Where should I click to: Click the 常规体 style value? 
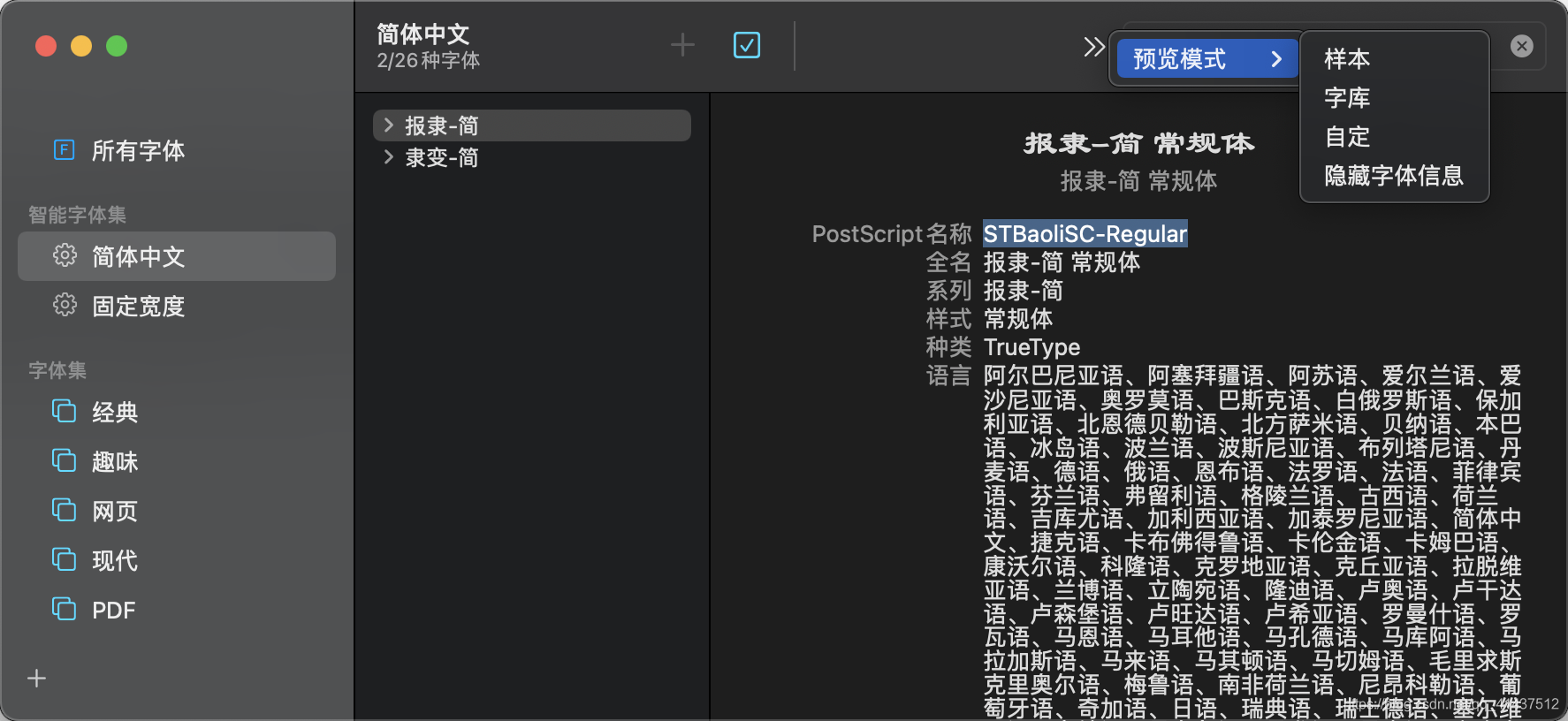click(1018, 319)
